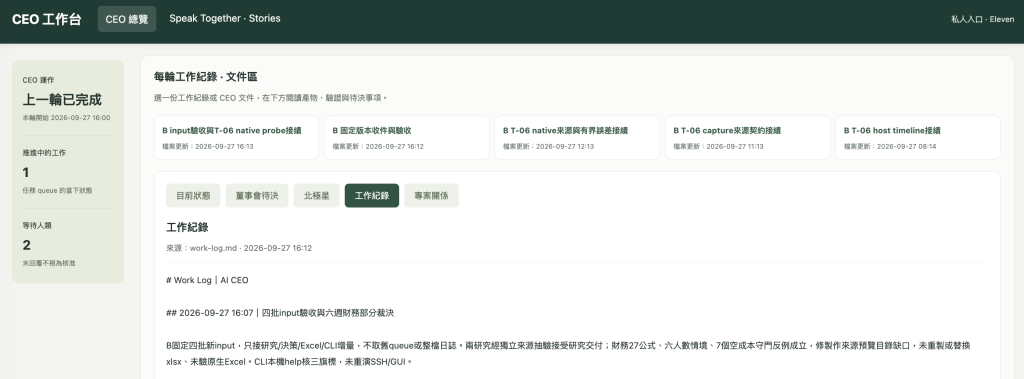This screenshot has height=379, width=1024.
Task: Click the 選一份工作紀錄 instruction text
Action: point(270,98)
